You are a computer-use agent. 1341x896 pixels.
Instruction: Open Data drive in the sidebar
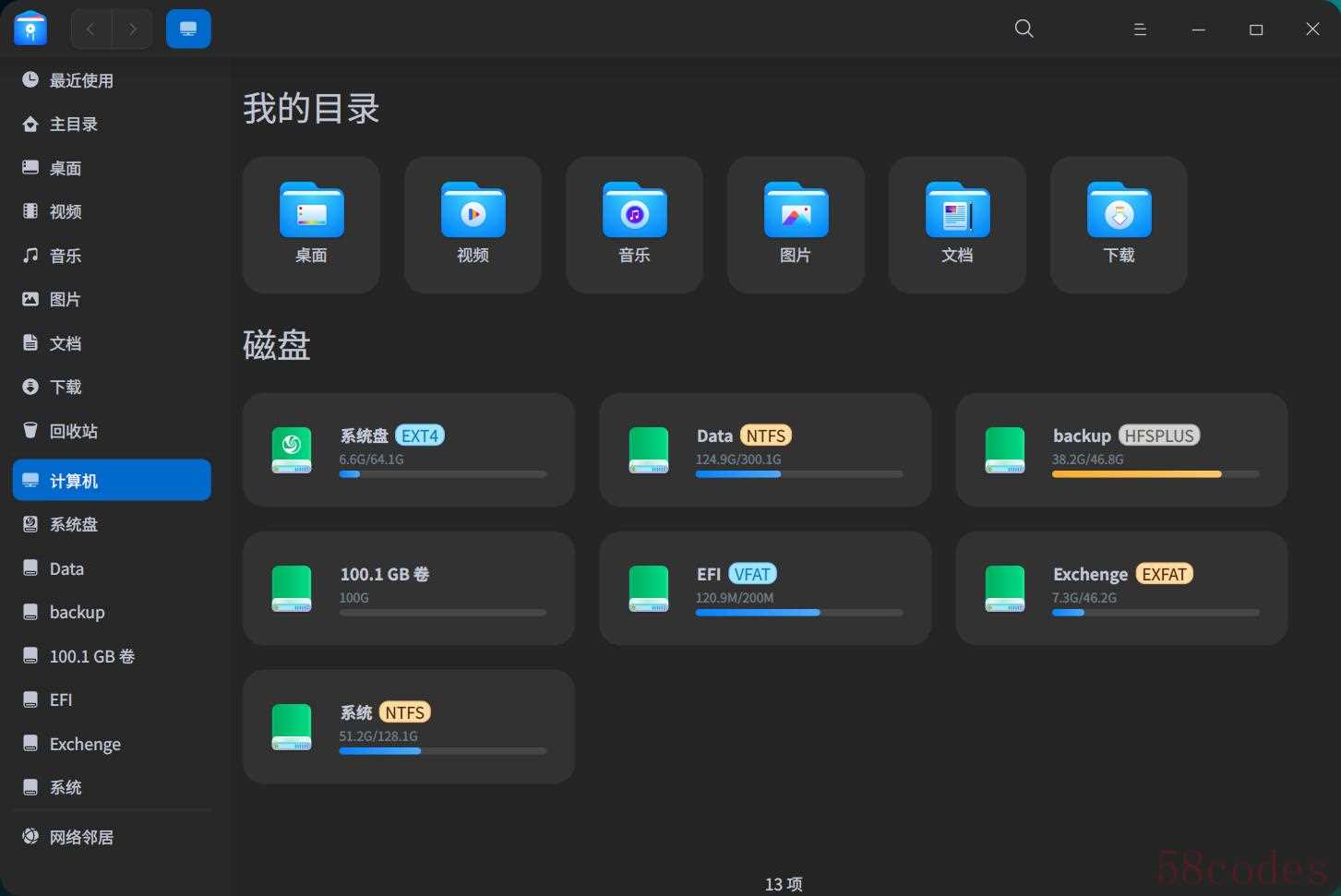tap(112, 568)
